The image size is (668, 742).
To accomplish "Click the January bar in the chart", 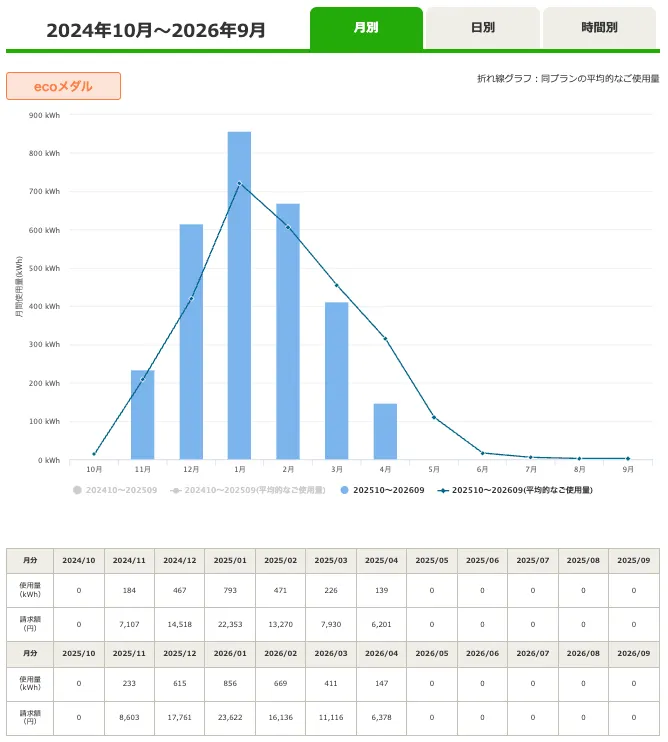I will tap(239, 295).
